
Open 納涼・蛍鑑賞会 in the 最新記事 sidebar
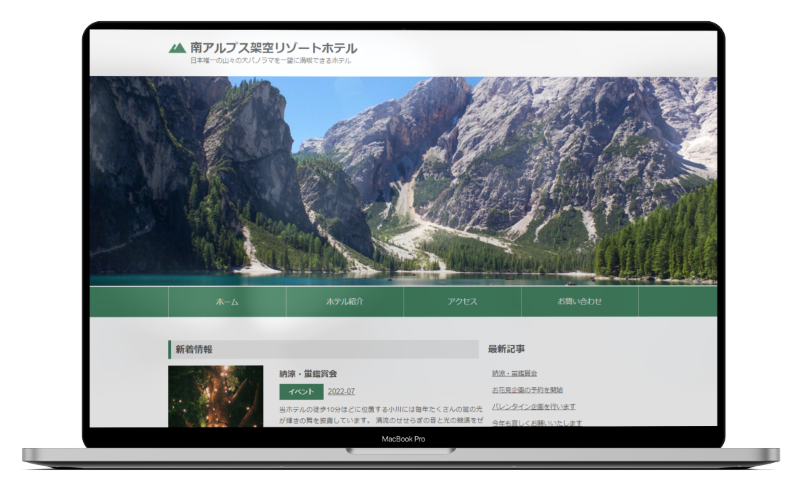pyautogui.click(x=514, y=373)
